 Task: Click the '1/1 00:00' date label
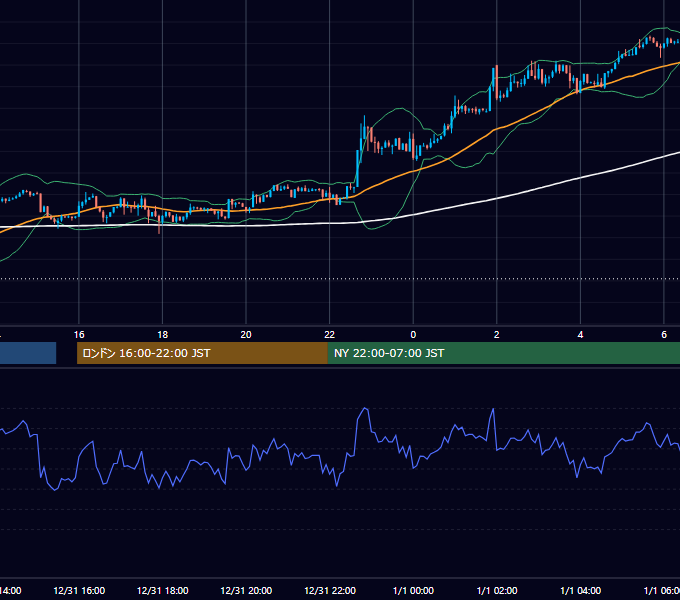tap(413, 590)
